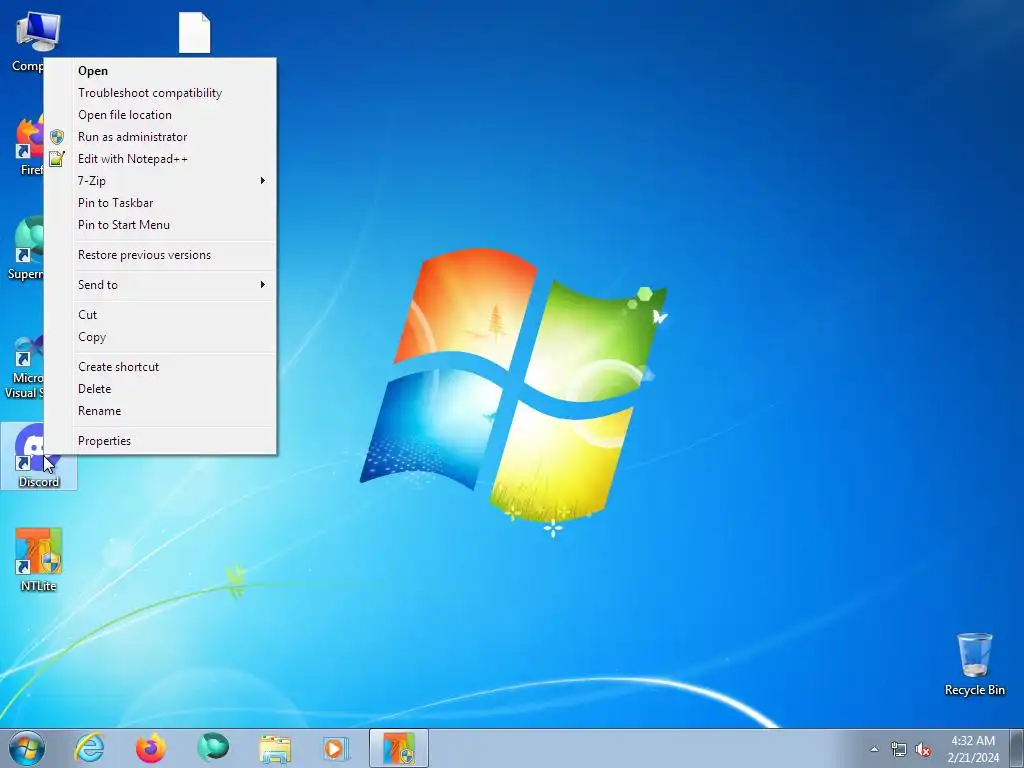This screenshot has width=1024, height=768.
Task: Launch Supermium from the taskbar
Action: (x=213, y=748)
